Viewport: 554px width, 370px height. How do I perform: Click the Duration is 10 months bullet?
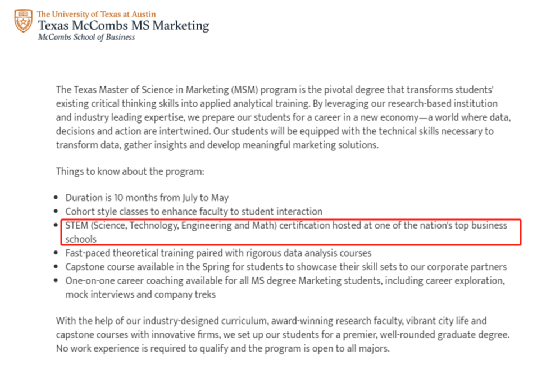coord(147,198)
